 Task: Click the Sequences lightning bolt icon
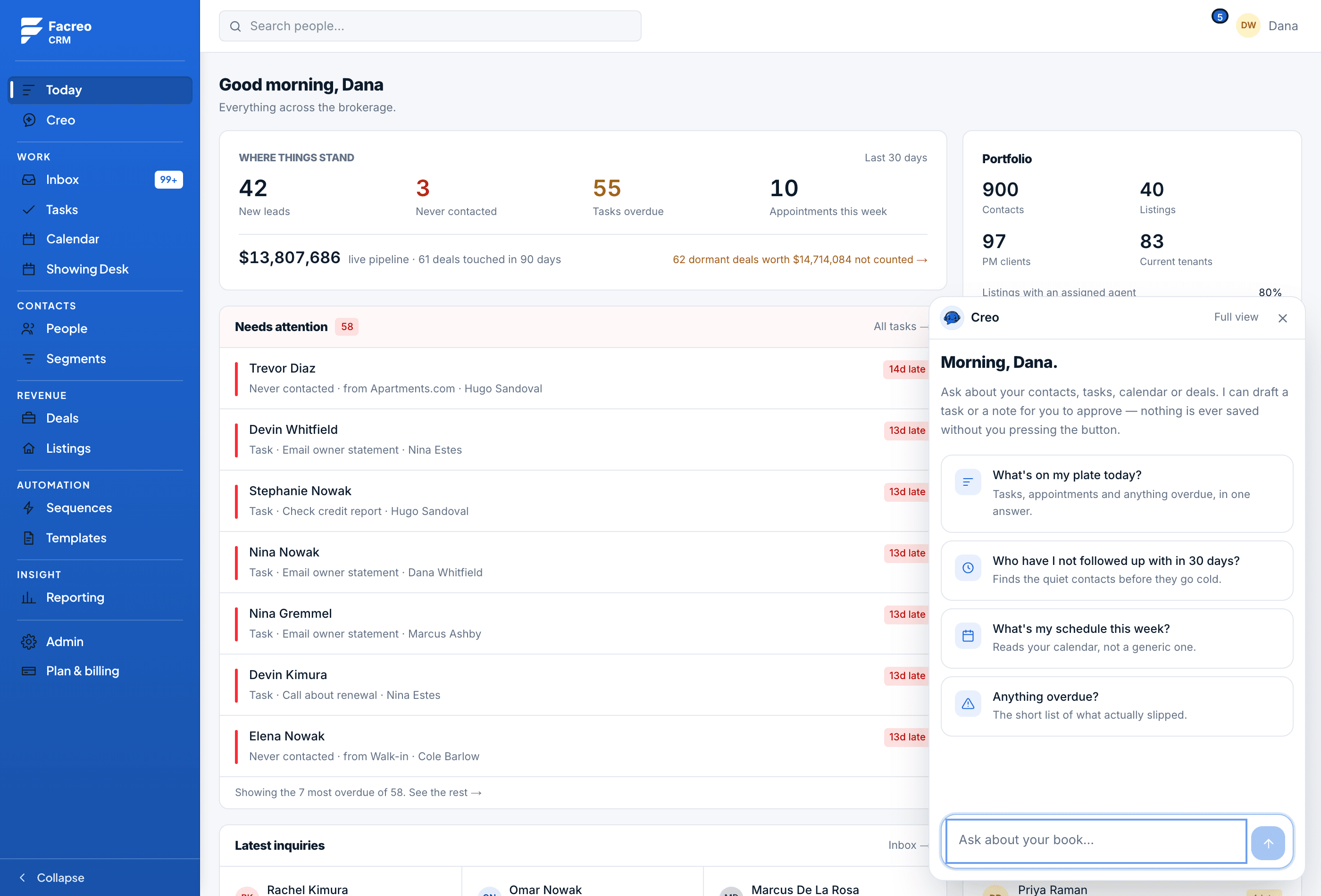pos(28,508)
